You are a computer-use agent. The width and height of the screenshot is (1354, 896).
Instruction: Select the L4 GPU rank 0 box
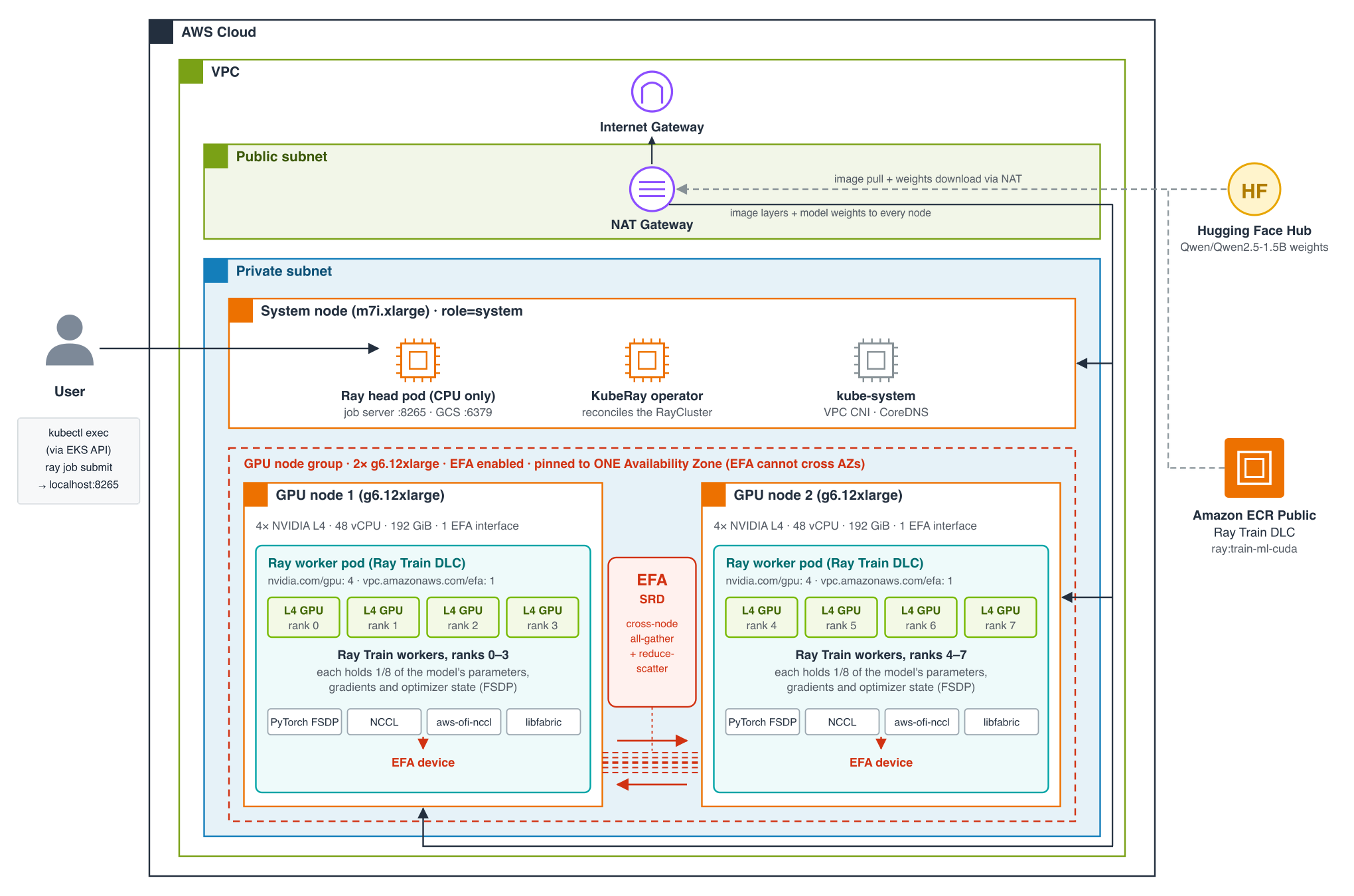(x=303, y=617)
